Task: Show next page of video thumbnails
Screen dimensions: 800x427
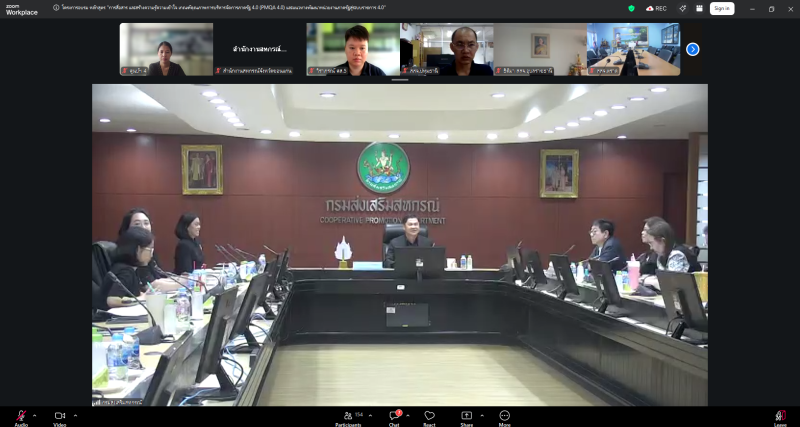Action: tap(692, 49)
